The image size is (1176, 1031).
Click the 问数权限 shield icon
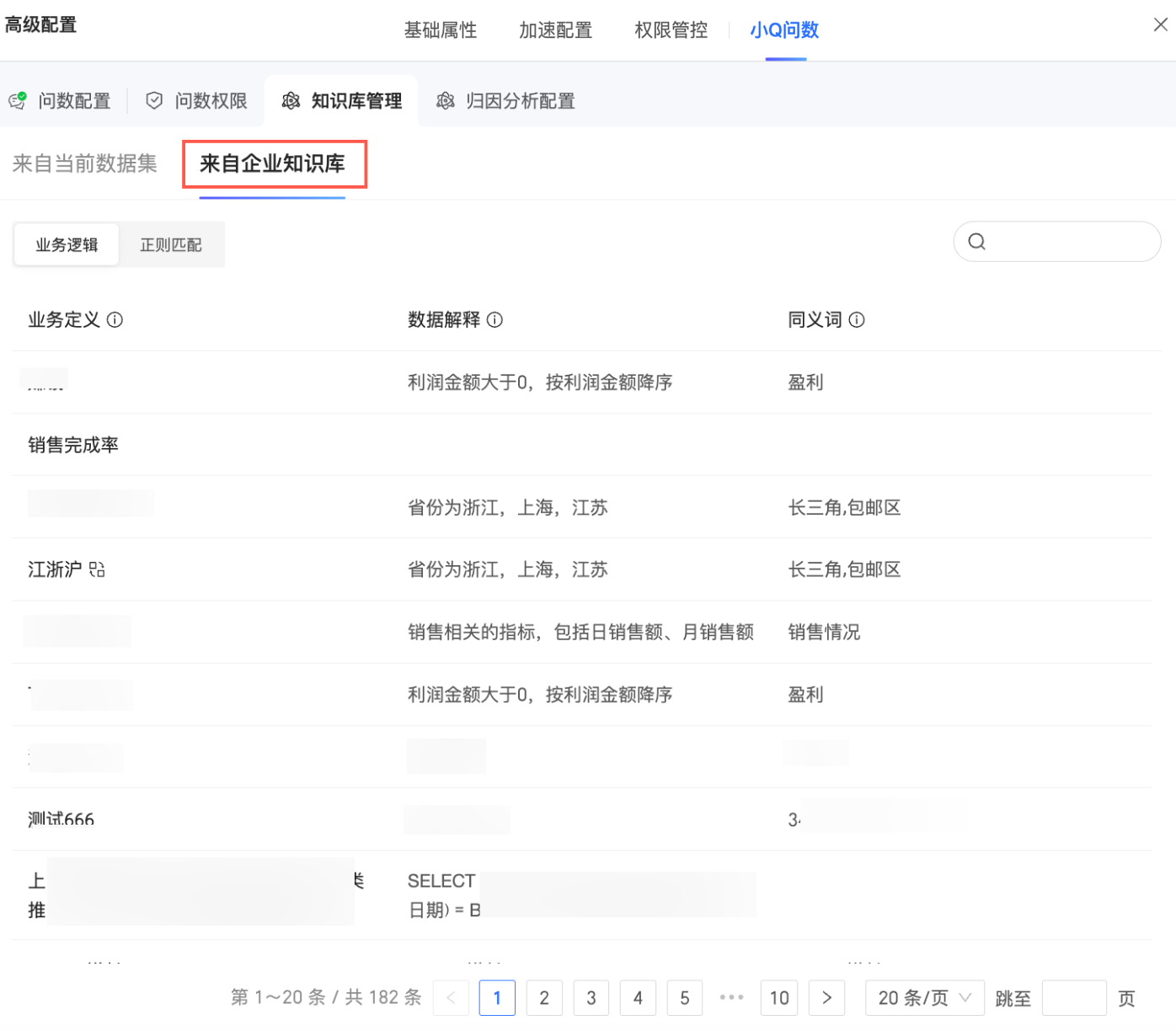[154, 101]
